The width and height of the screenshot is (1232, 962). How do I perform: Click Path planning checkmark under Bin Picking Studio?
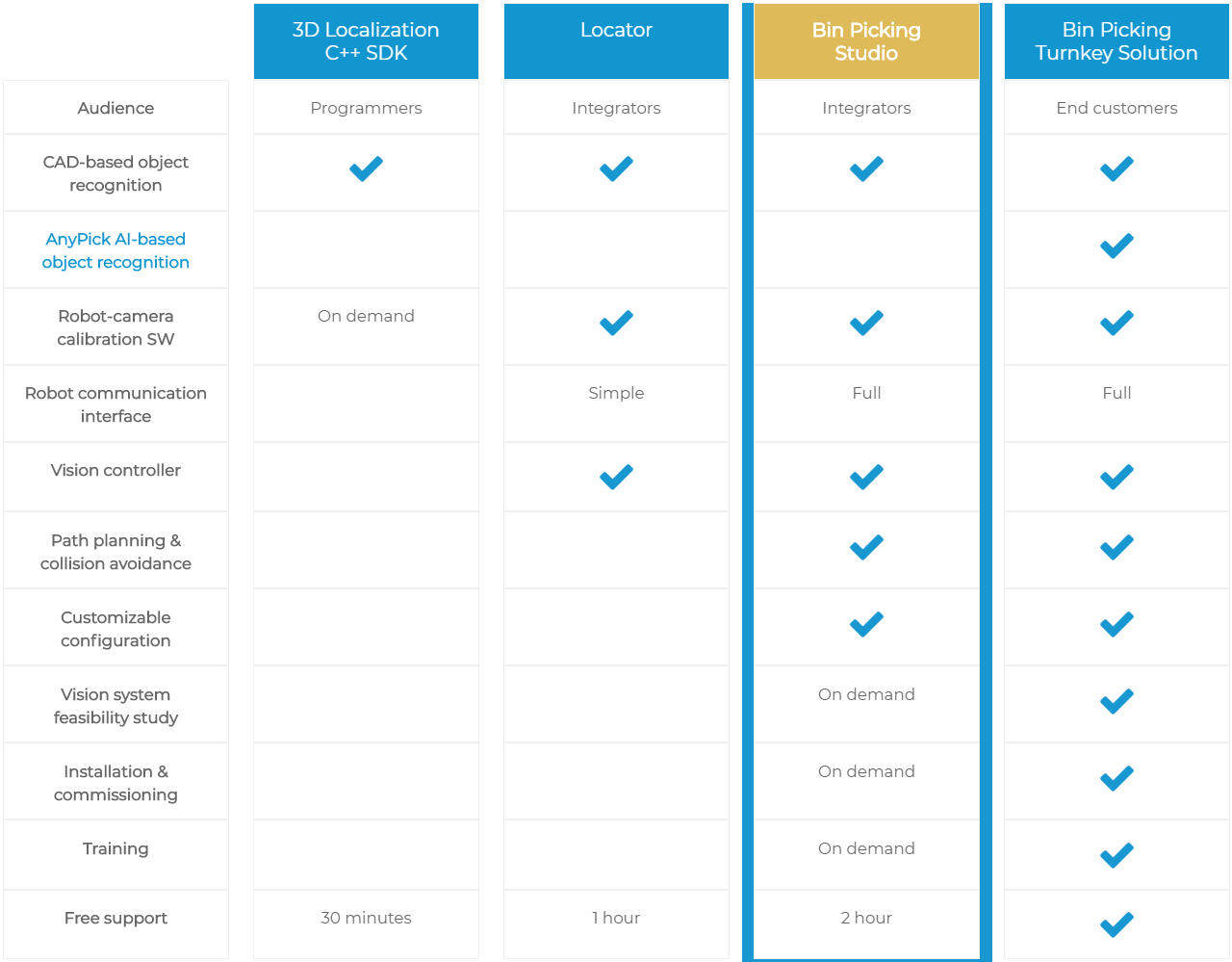tap(866, 547)
